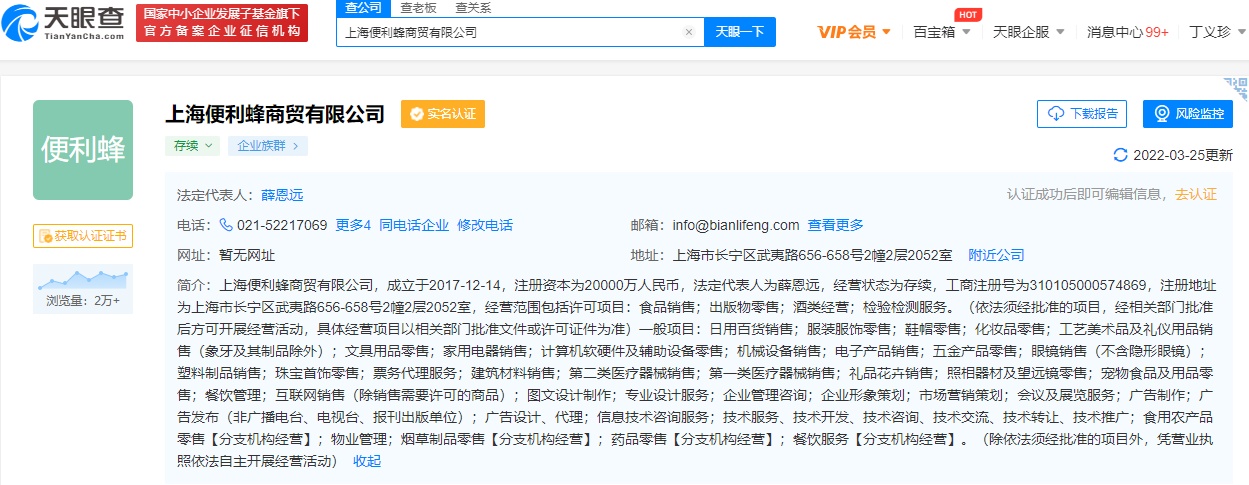Select the 查老板 tab

418,8
